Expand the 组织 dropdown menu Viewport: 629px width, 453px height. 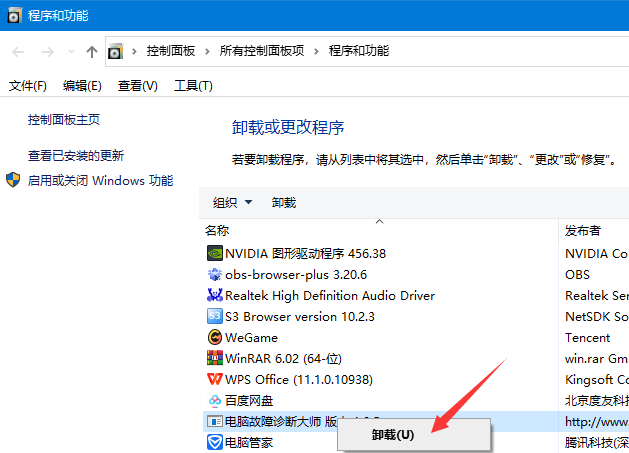[249, 202]
